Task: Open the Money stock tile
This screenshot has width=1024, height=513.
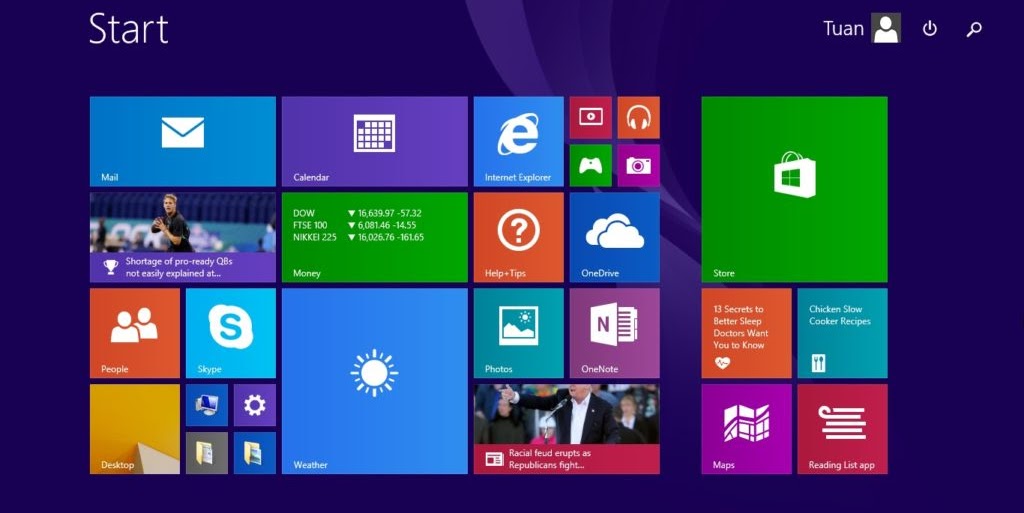Action: 375,238
